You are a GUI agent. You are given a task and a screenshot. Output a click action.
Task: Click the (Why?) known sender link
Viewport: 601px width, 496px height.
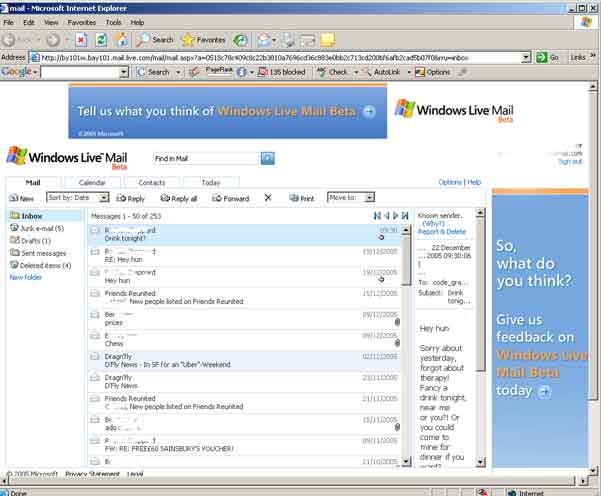point(433,223)
